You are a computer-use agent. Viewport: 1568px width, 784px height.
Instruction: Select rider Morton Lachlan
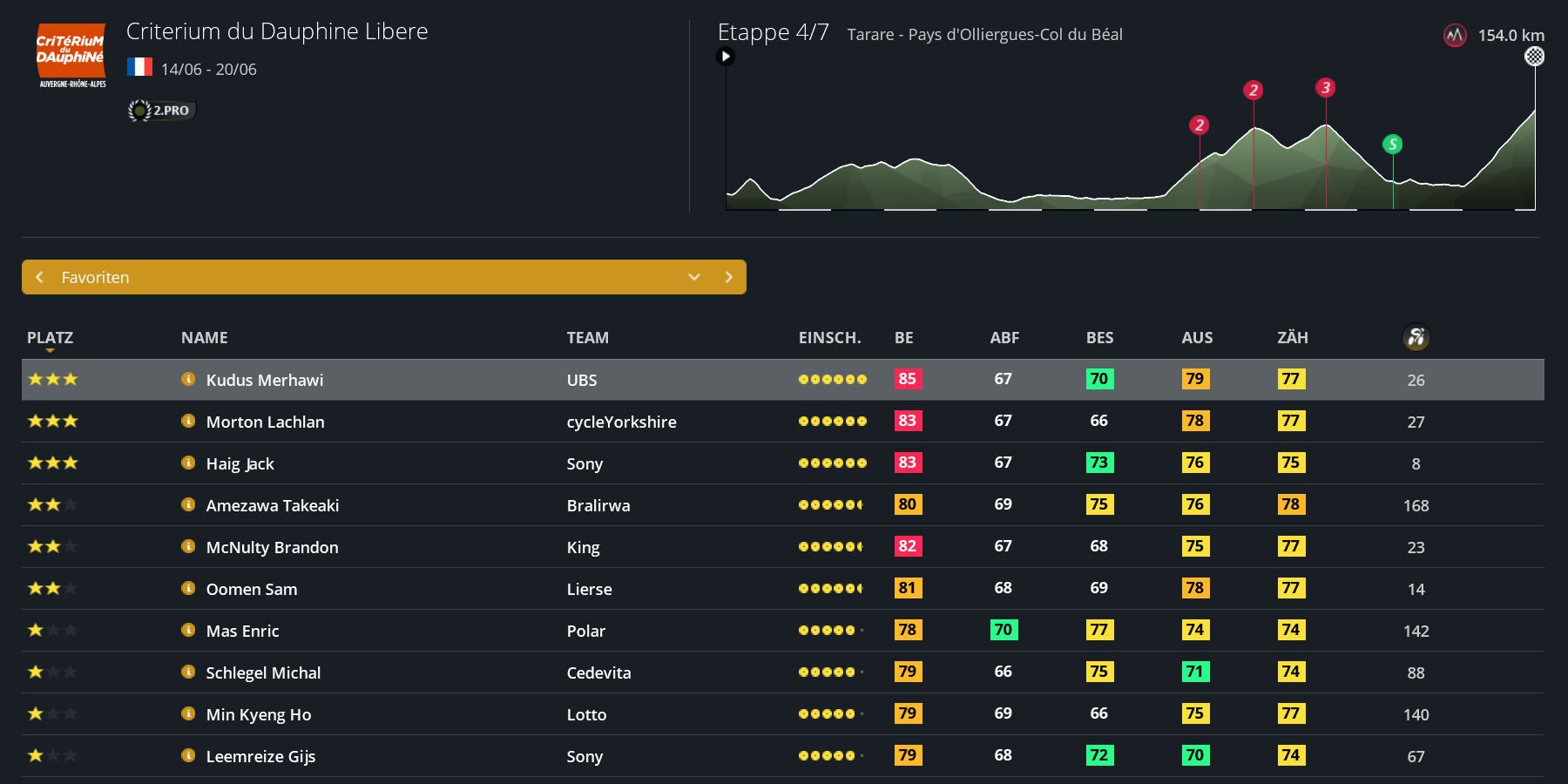point(265,422)
